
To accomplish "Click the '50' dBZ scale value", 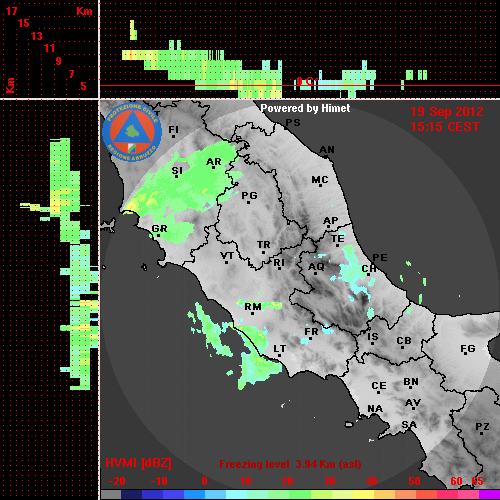I will point(414,481).
